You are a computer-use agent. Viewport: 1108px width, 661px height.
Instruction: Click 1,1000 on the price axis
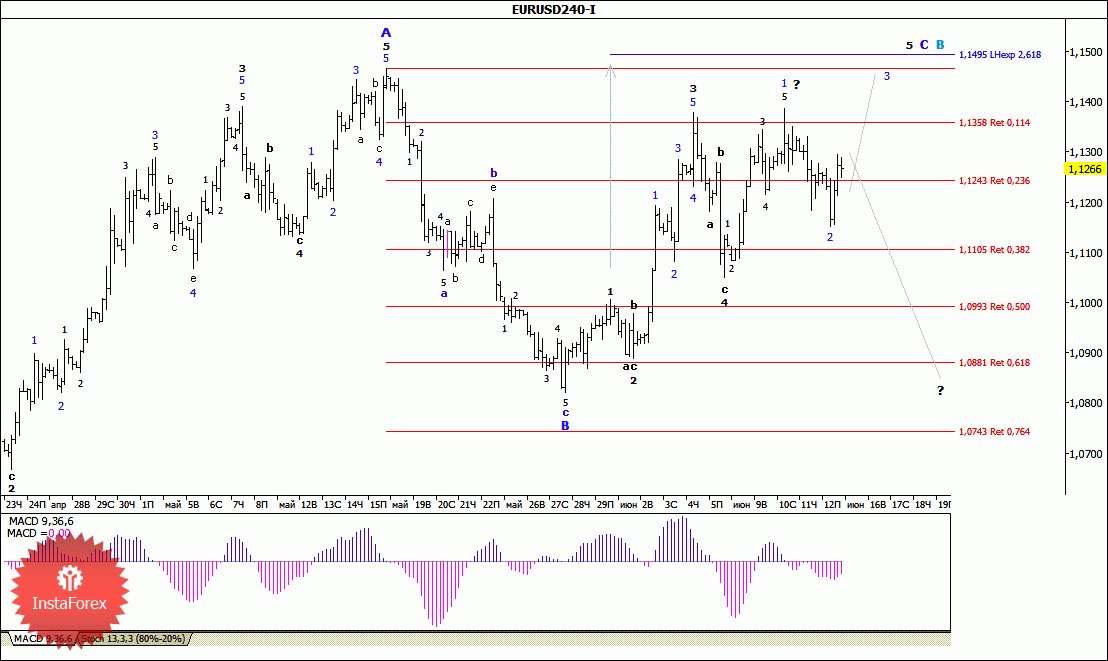click(1085, 303)
